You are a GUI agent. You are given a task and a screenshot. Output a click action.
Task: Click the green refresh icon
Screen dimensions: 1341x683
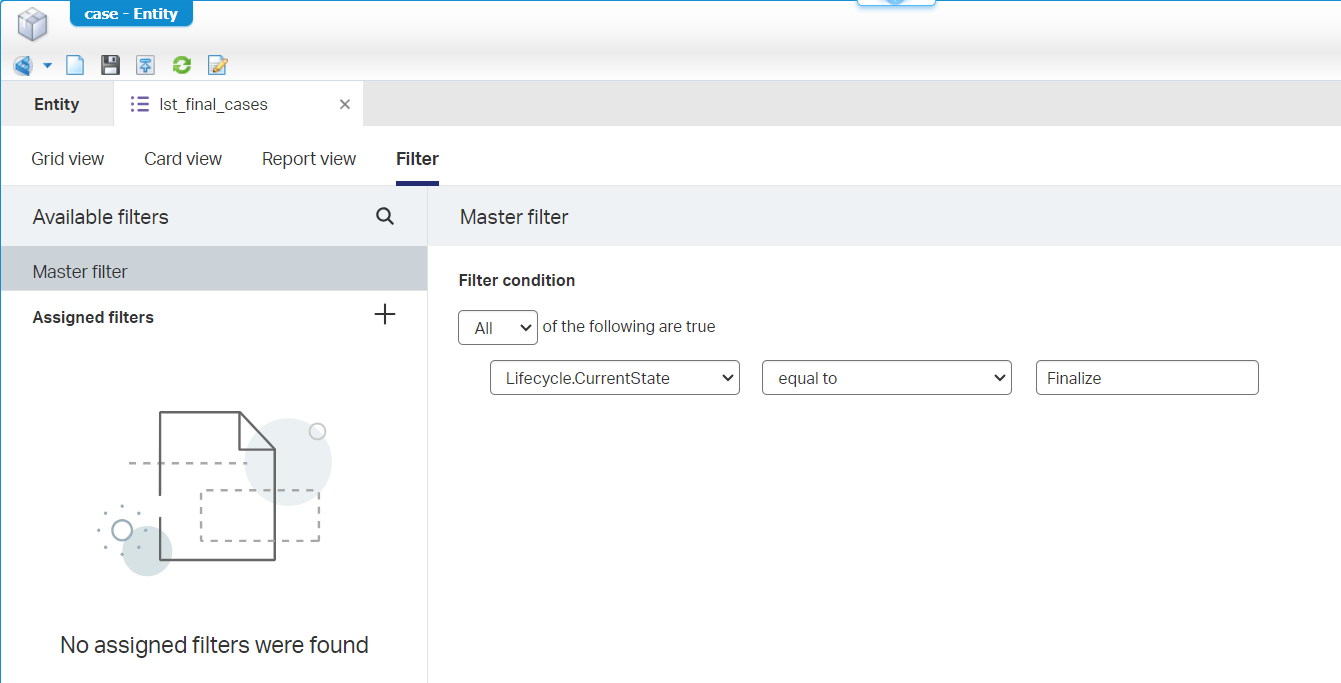181,66
